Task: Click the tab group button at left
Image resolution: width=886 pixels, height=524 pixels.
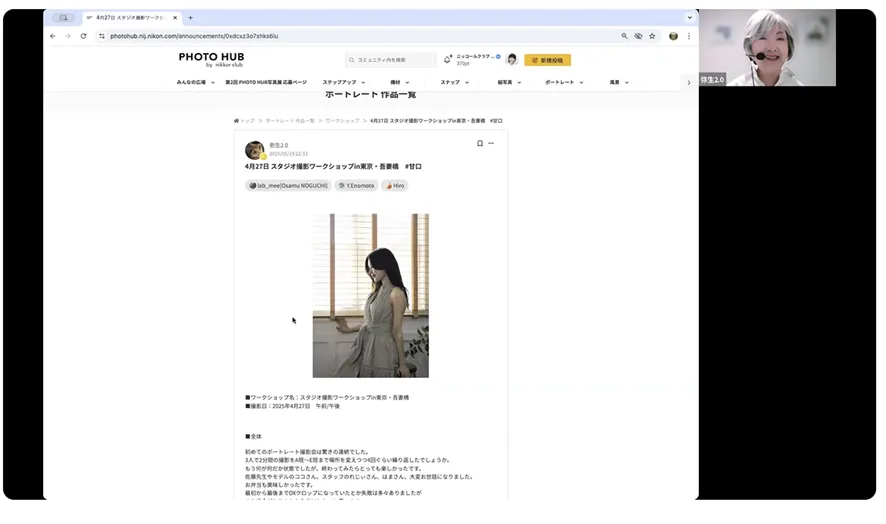Action: click(64, 18)
